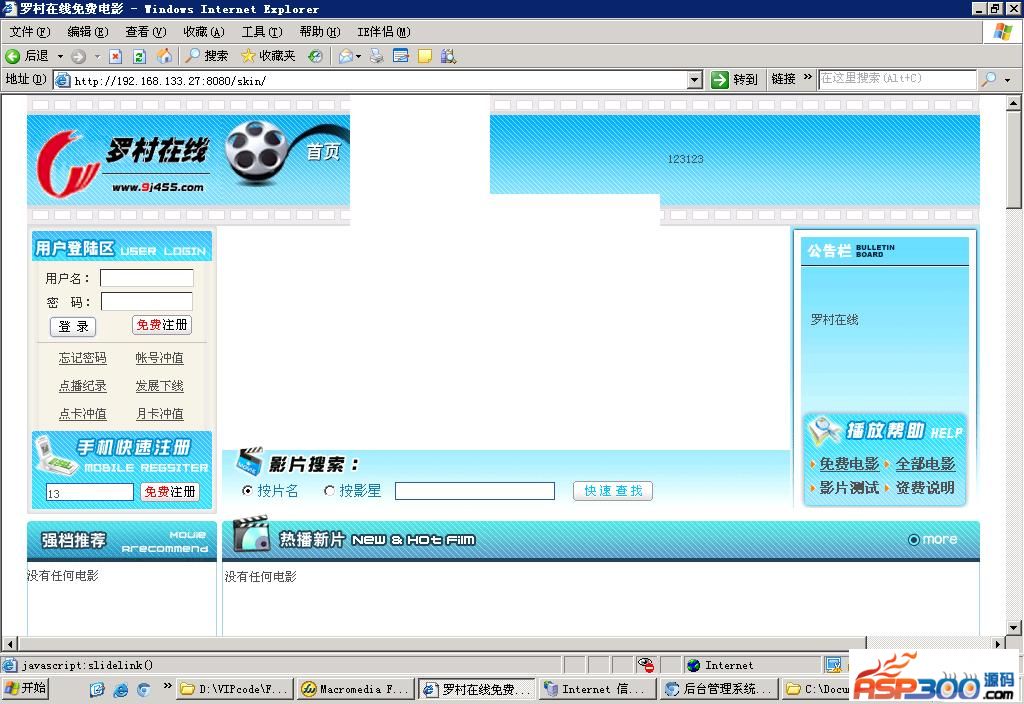Open the 搜索 search pane
Screen dimensions: 1024x704
[x=206, y=56]
